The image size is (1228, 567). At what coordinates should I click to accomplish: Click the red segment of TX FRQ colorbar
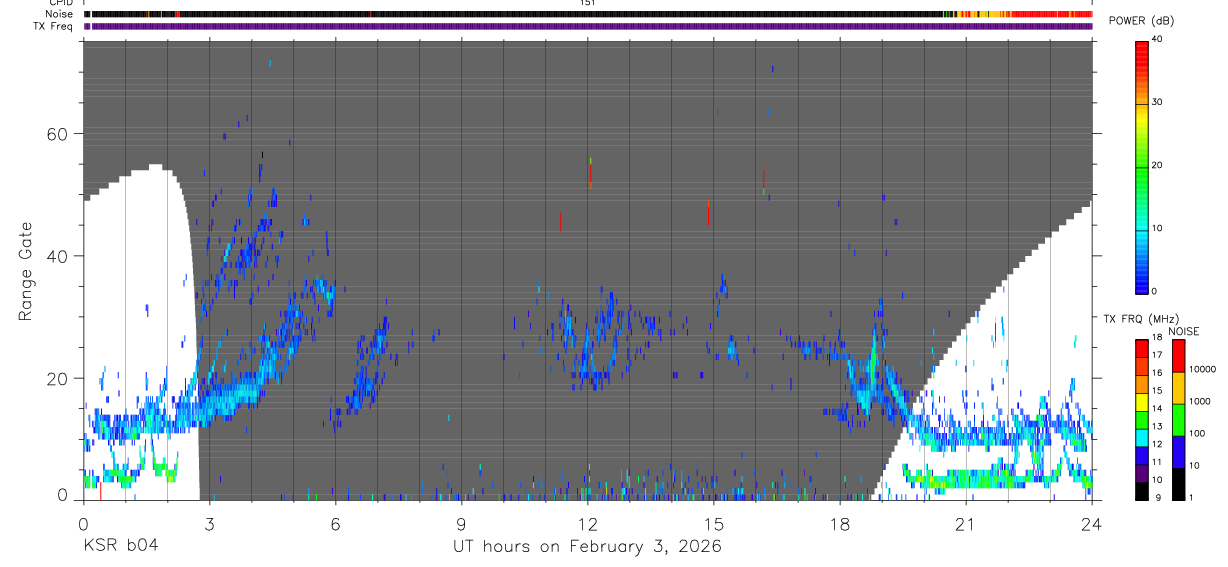tap(1142, 346)
